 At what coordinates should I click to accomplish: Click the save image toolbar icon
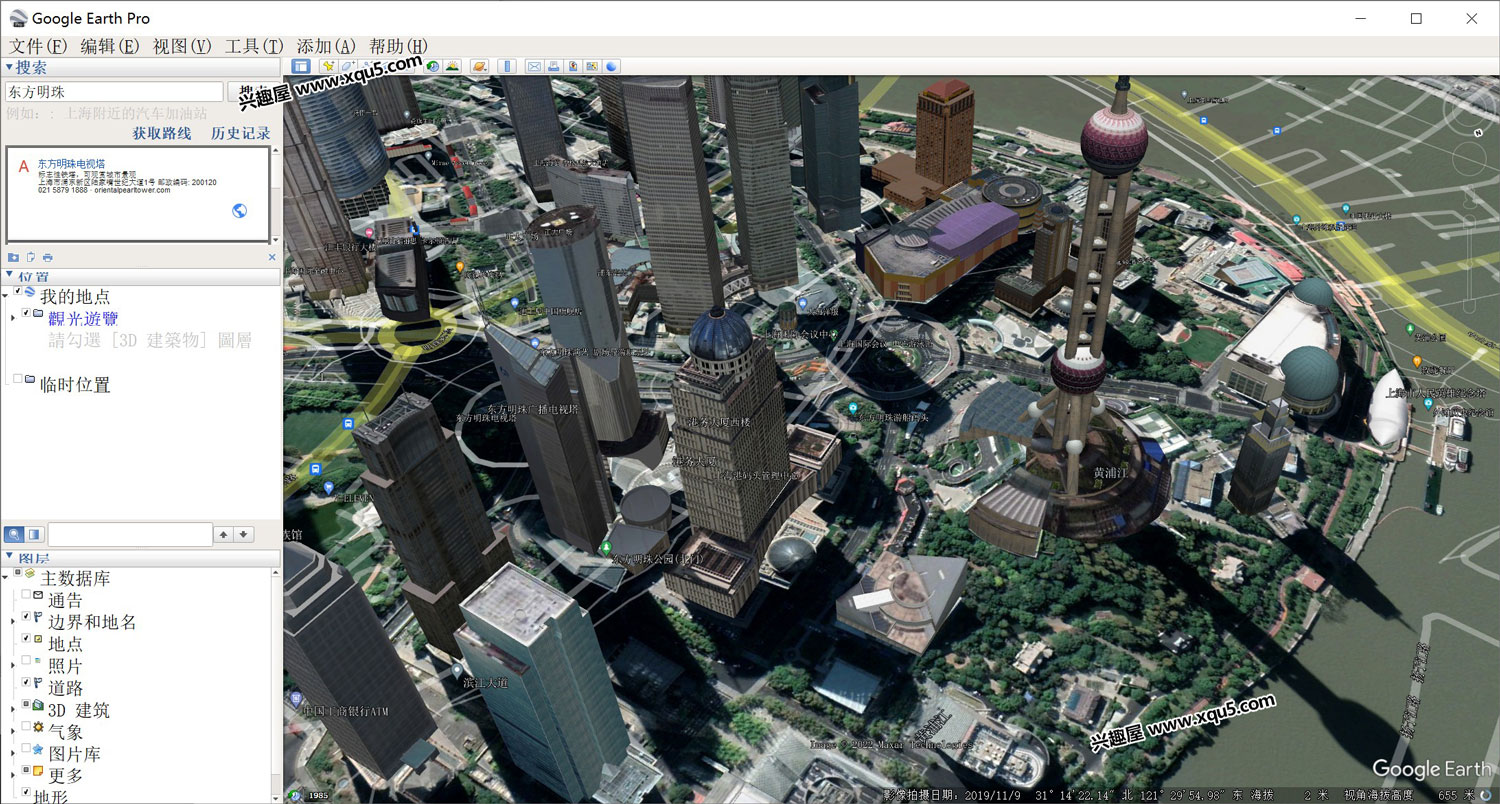(x=573, y=66)
